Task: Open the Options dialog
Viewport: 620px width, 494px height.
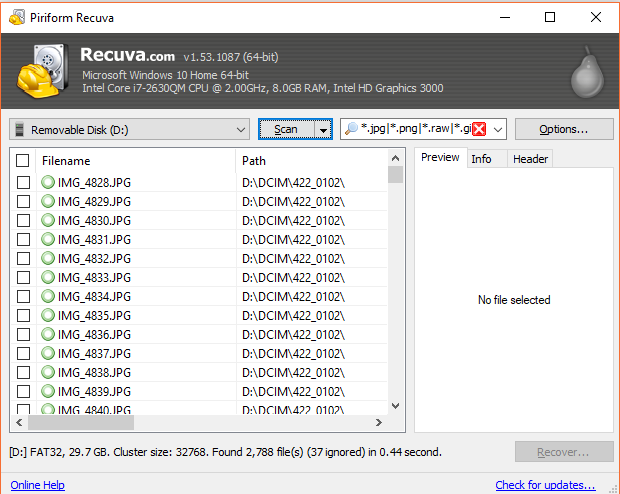Action: (564, 129)
